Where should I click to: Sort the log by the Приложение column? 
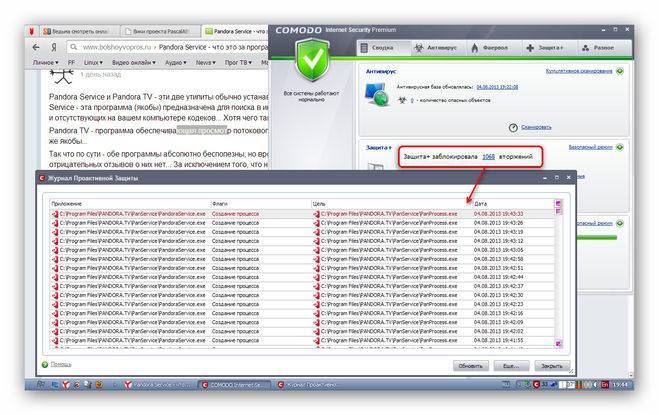(129, 204)
